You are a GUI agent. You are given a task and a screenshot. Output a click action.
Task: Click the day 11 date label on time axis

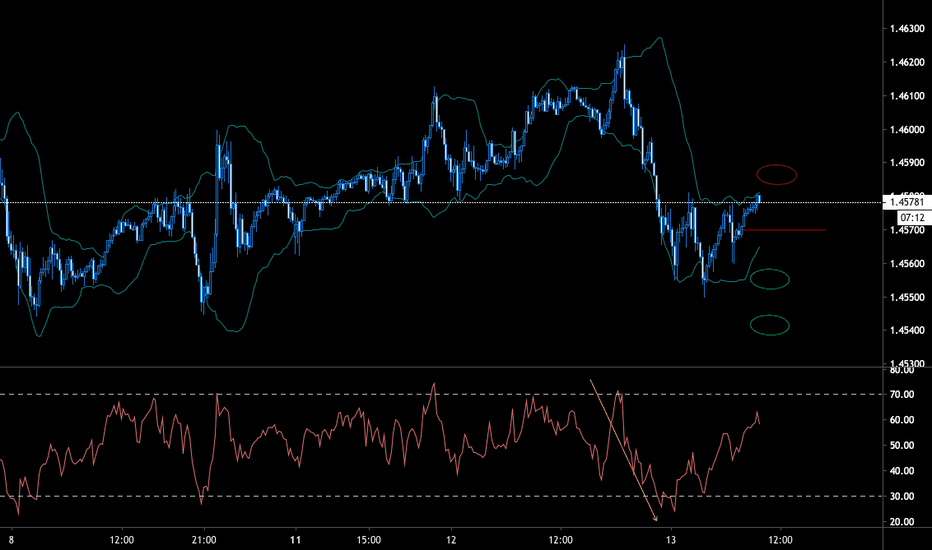(x=295, y=540)
